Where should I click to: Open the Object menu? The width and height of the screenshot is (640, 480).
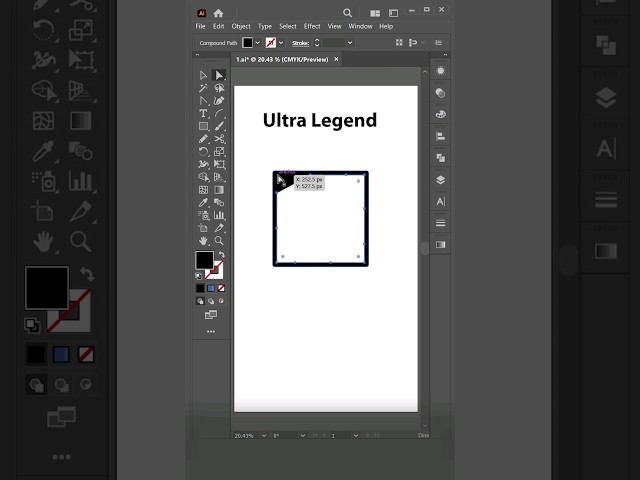click(x=241, y=26)
